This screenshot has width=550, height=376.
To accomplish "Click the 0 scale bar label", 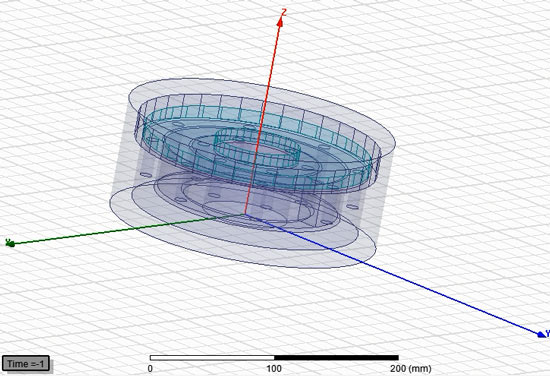I will coord(150,369).
